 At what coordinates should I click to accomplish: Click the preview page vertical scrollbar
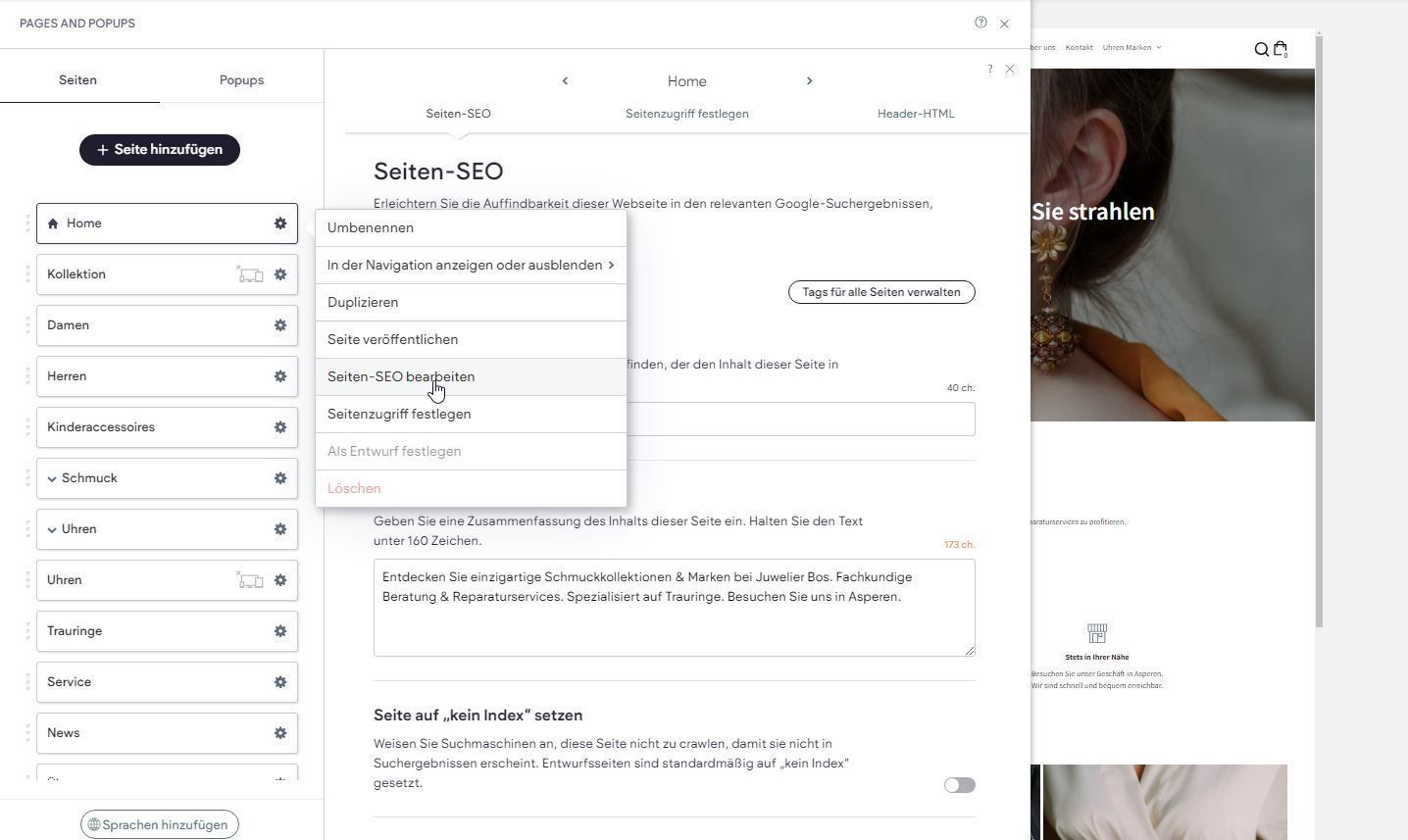coord(1319,330)
